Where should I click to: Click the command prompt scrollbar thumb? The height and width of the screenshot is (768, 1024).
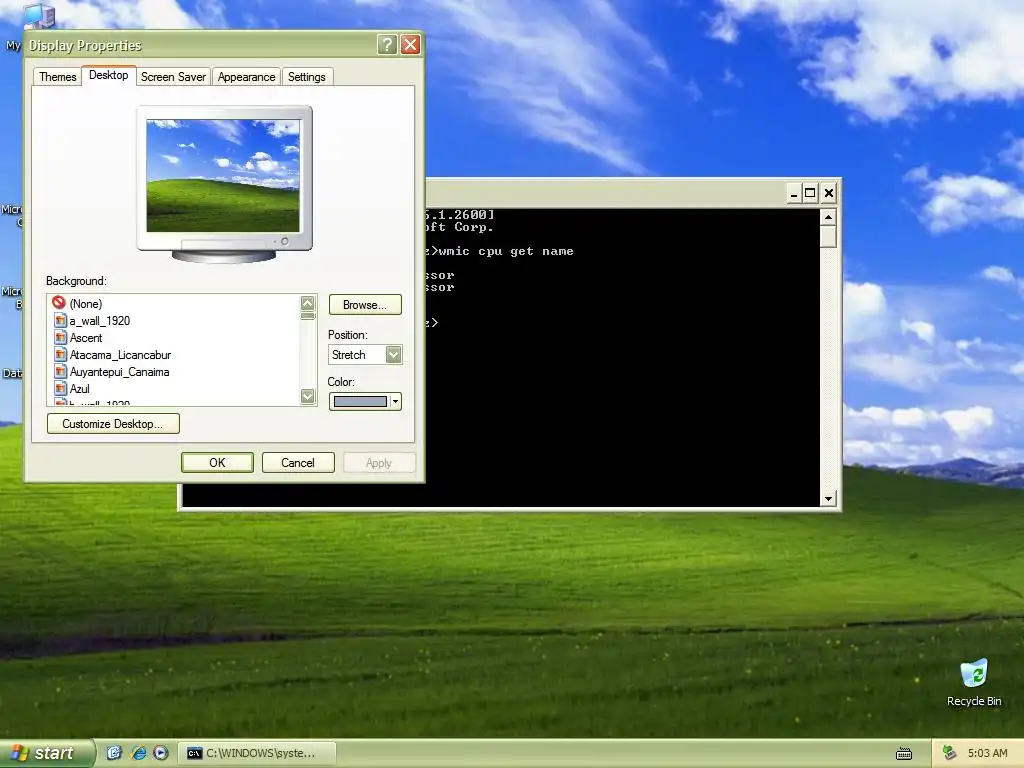(828, 236)
